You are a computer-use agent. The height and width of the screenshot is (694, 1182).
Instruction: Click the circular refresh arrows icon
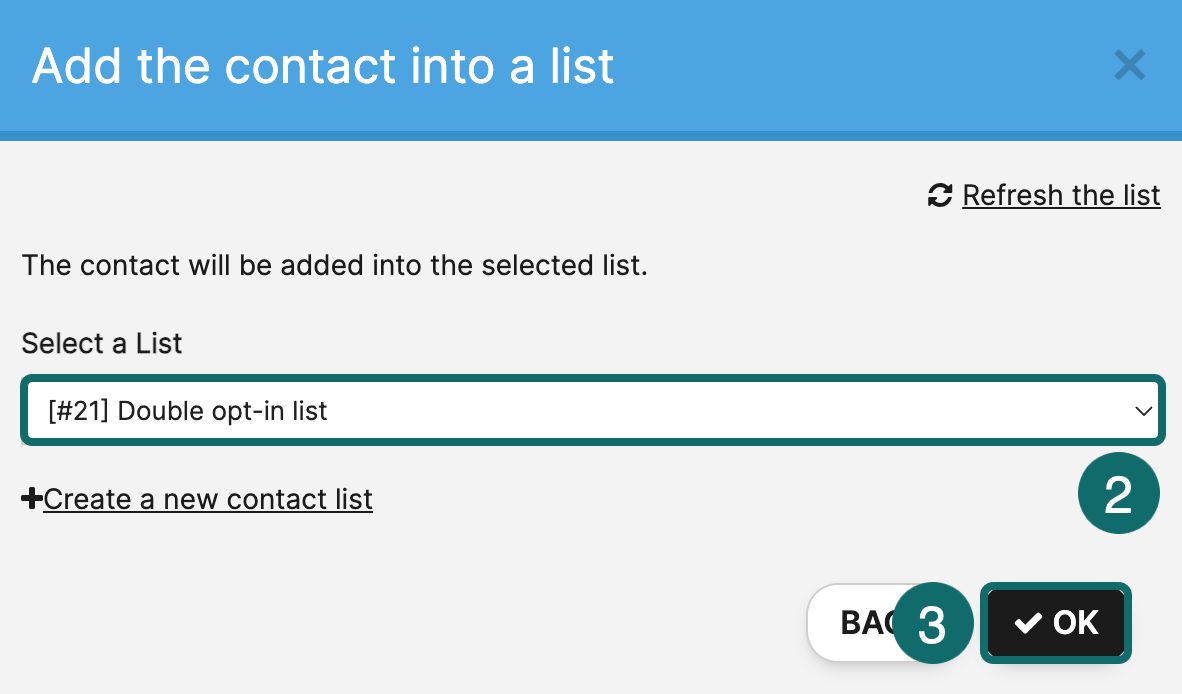pos(939,195)
